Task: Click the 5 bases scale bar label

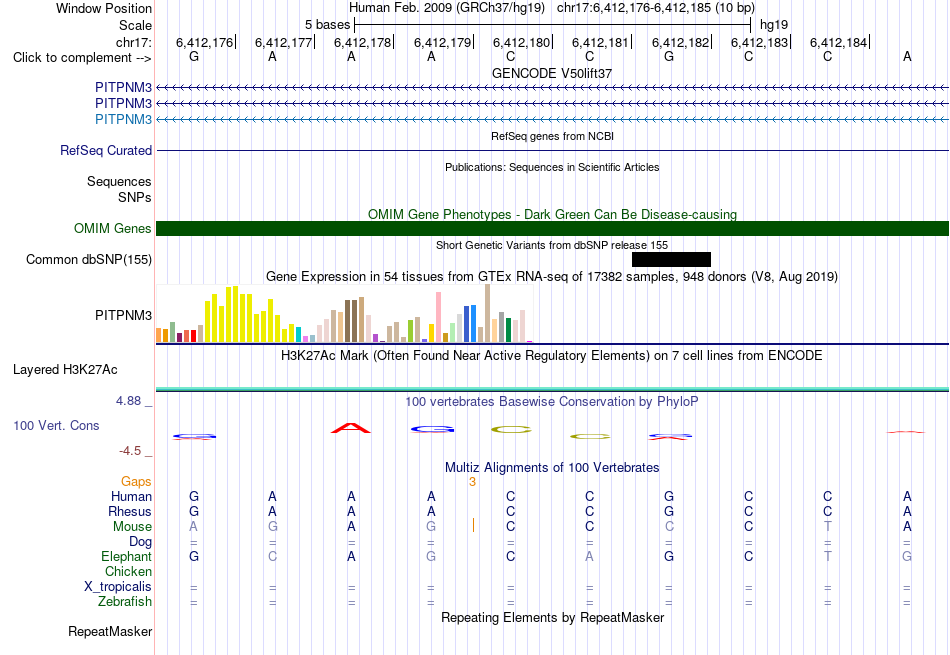Action: (x=327, y=25)
